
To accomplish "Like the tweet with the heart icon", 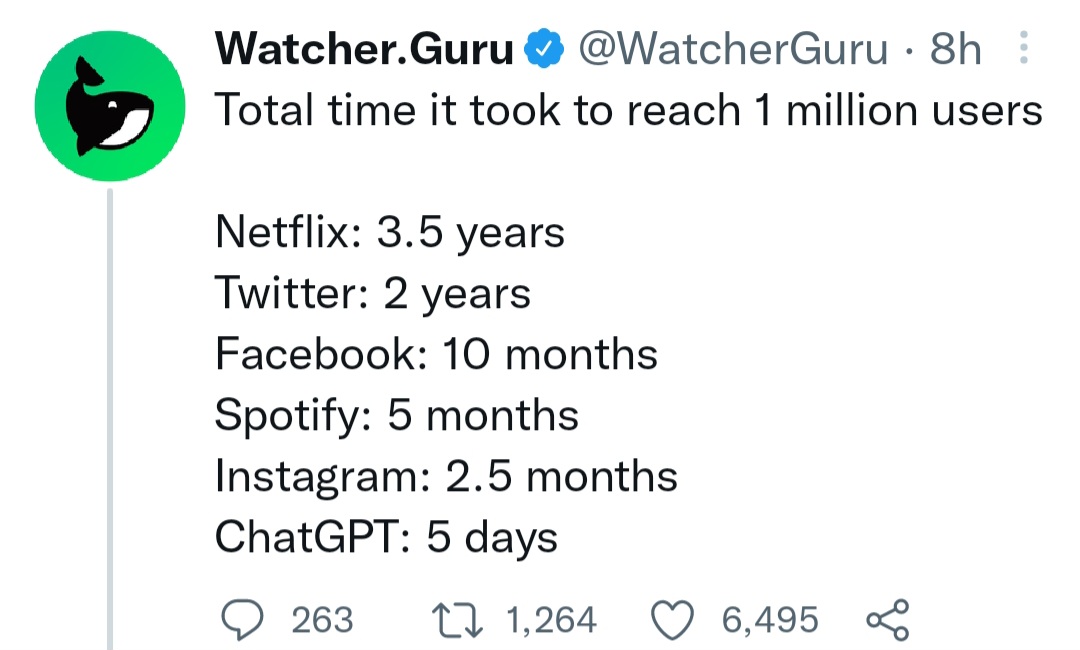I will tap(674, 620).
